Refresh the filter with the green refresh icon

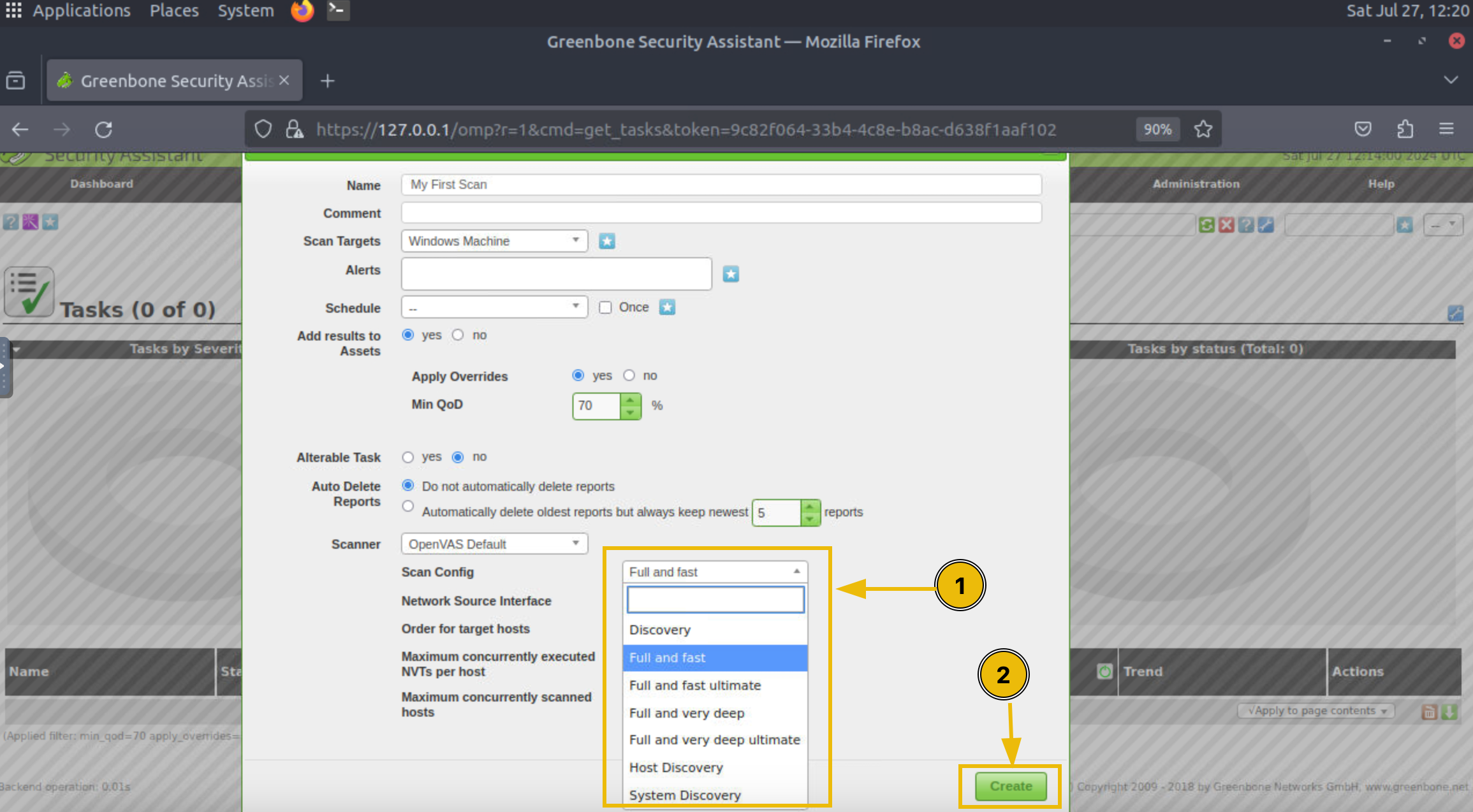click(x=1206, y=224)
